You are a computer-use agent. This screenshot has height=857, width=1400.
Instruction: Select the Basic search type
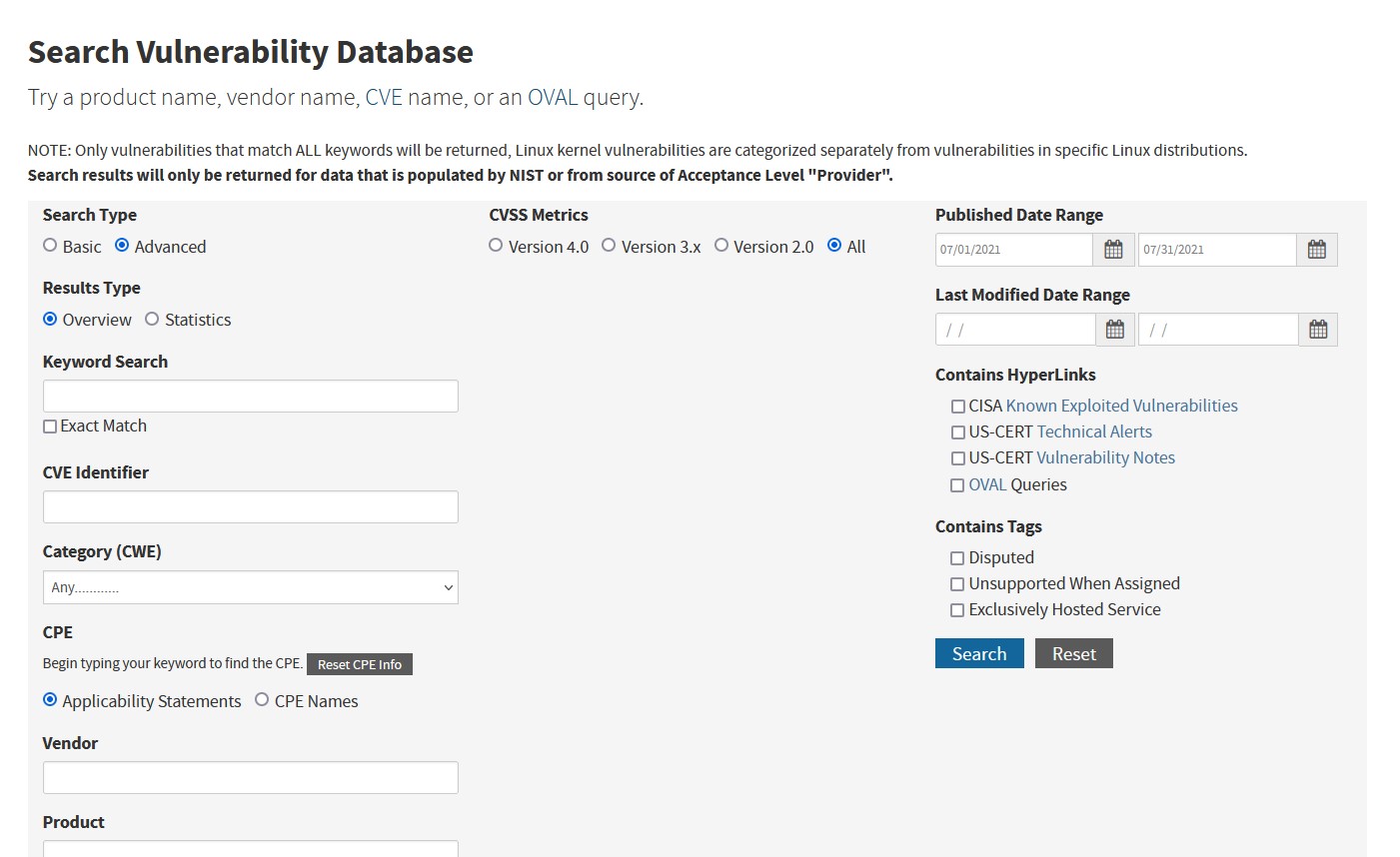click(50, 245)
